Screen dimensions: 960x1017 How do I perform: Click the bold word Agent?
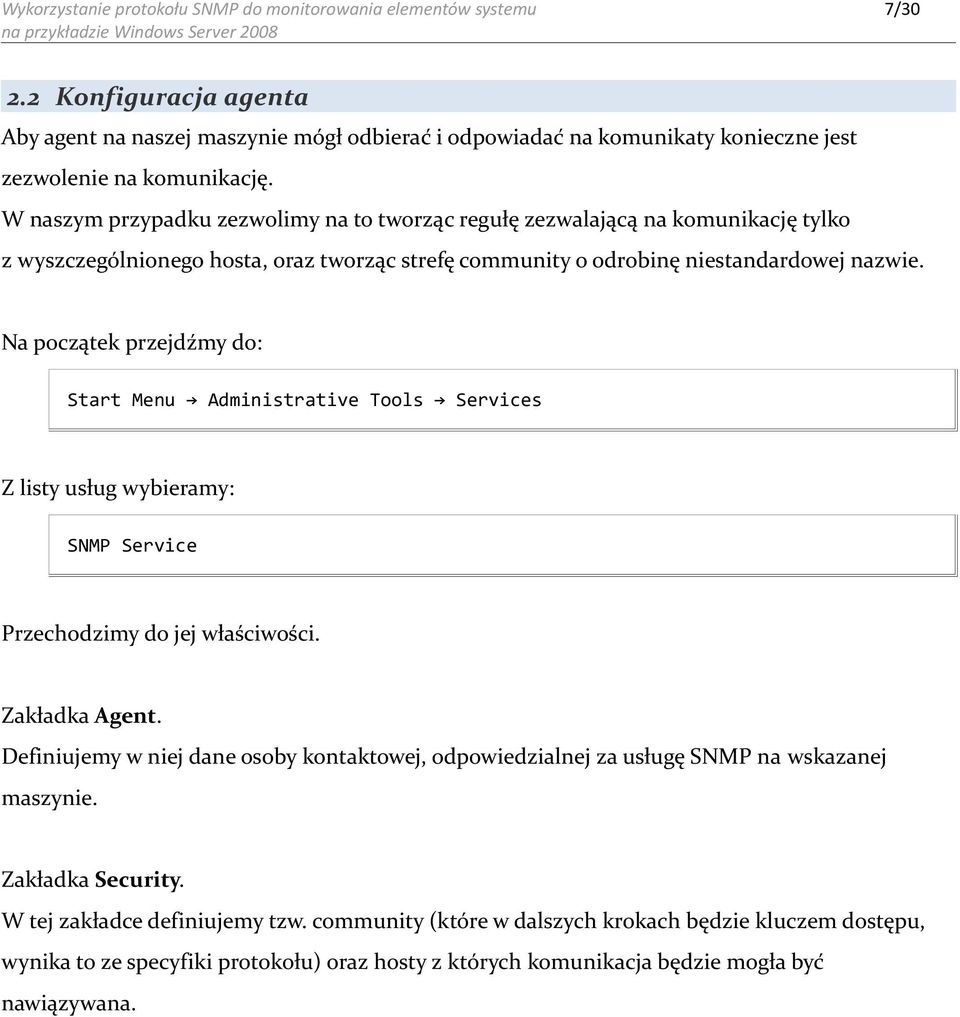(125, 715)
